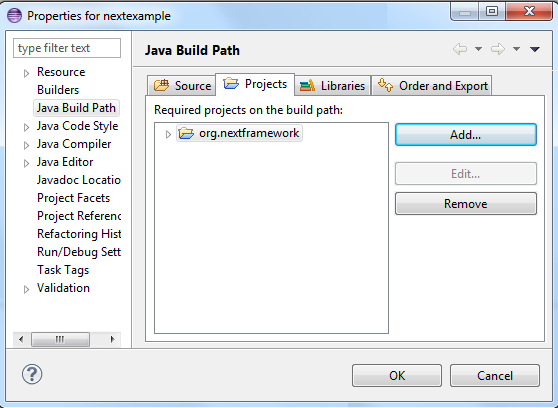This screenshot has height=408, width=558.
Task: Click the Eclipse icon in title bar
Action: pyautogui.click(x=15, y=16)
